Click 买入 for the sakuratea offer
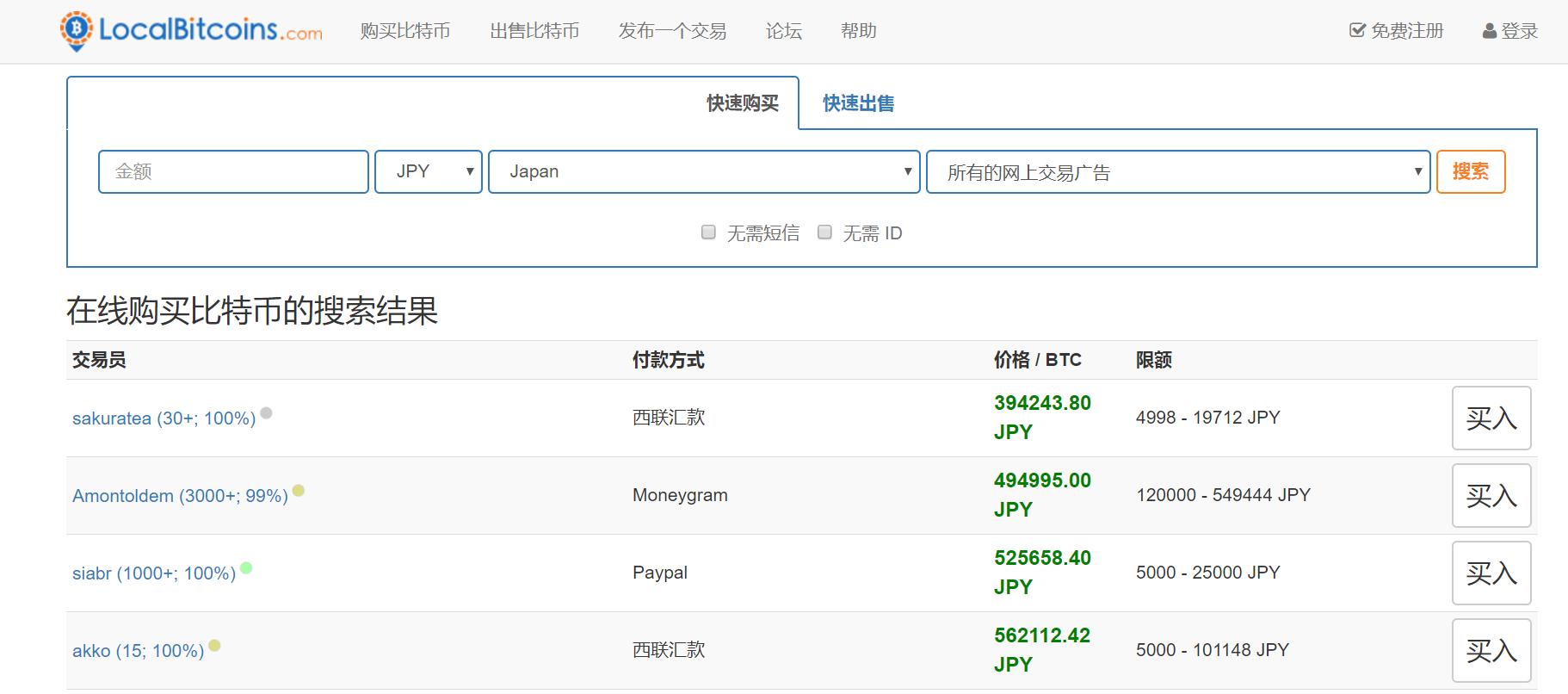 1491,418
